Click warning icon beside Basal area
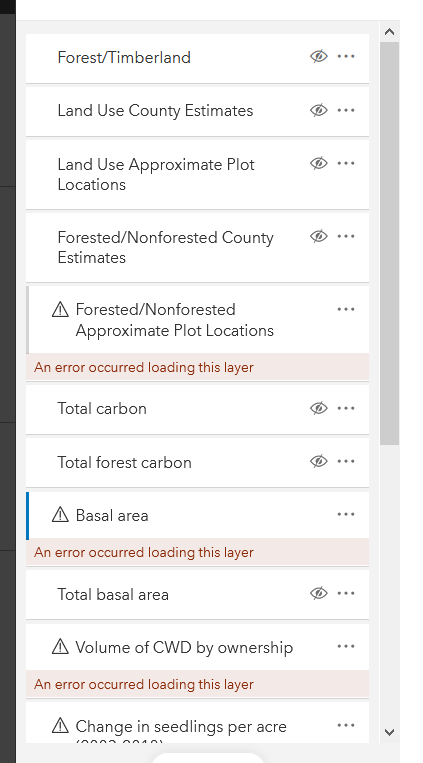The width and height of the screenshot is (423, 763). (x=60, y=514)
